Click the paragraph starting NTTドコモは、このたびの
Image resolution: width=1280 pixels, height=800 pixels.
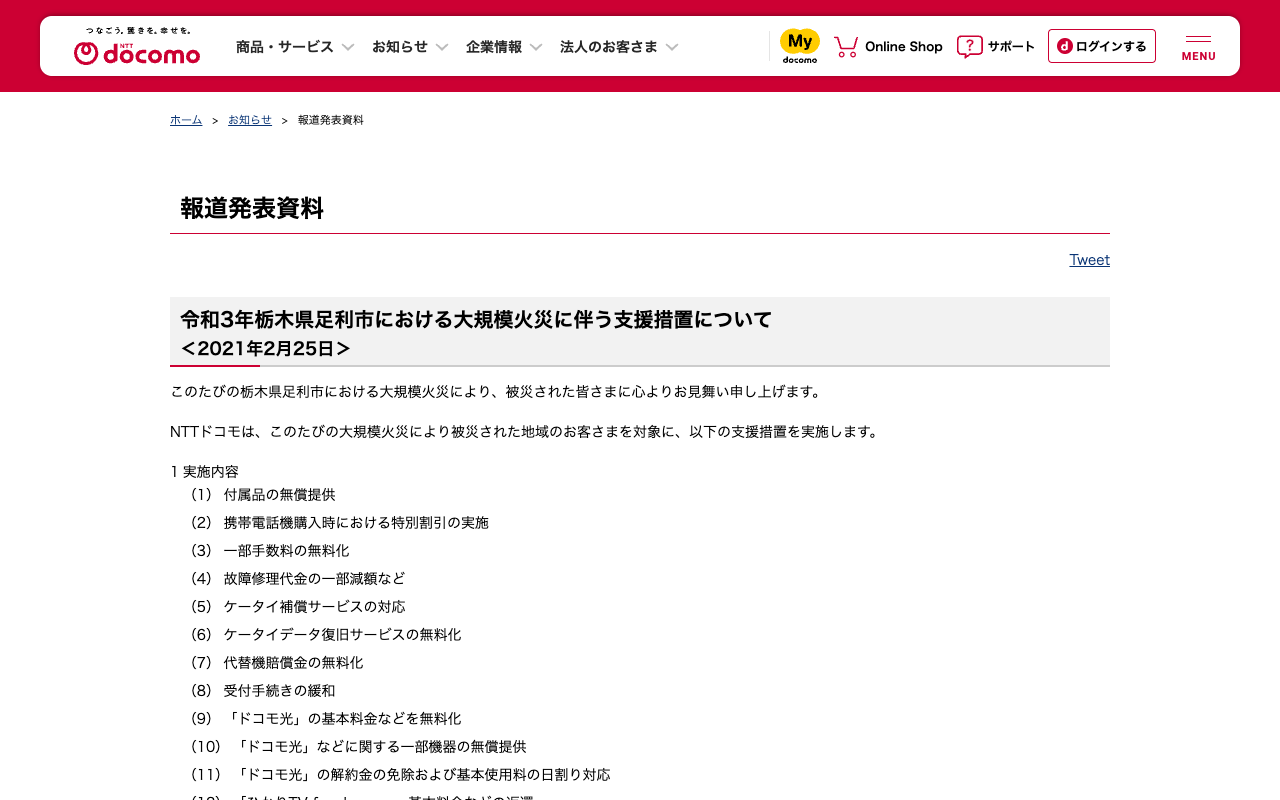pos(526,432)
